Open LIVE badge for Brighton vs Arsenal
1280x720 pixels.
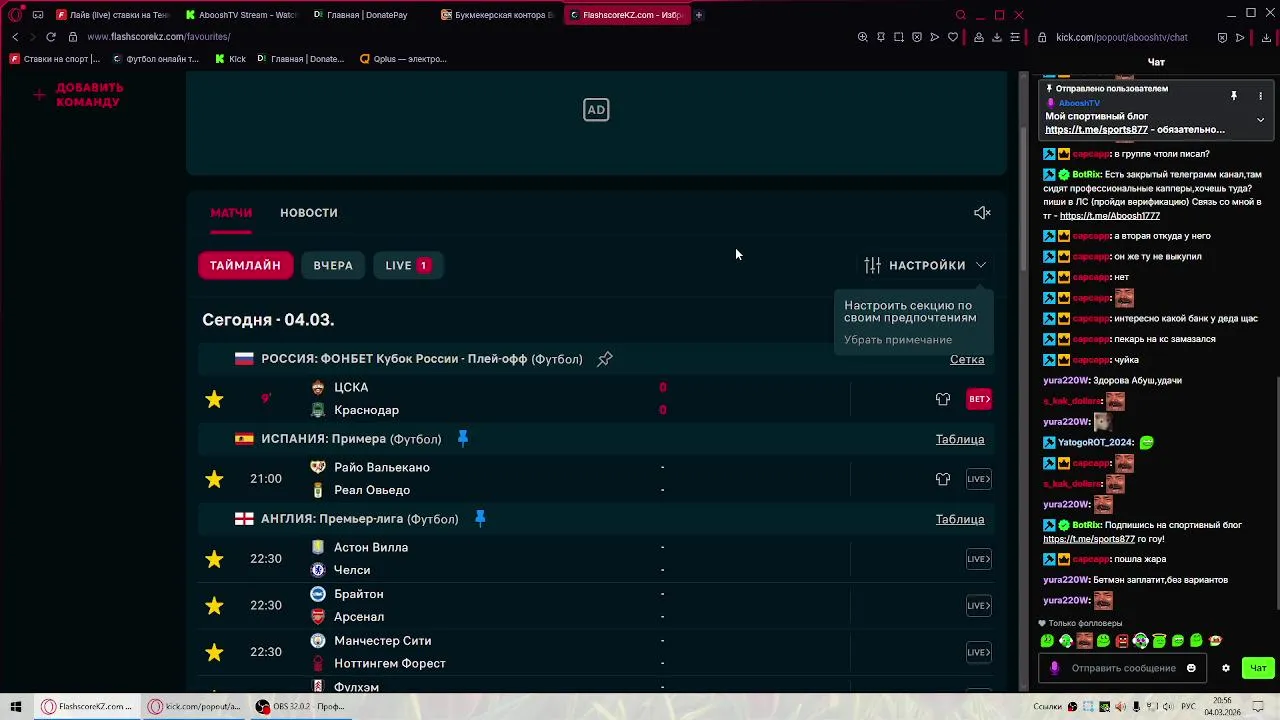(x=979, y=606)
